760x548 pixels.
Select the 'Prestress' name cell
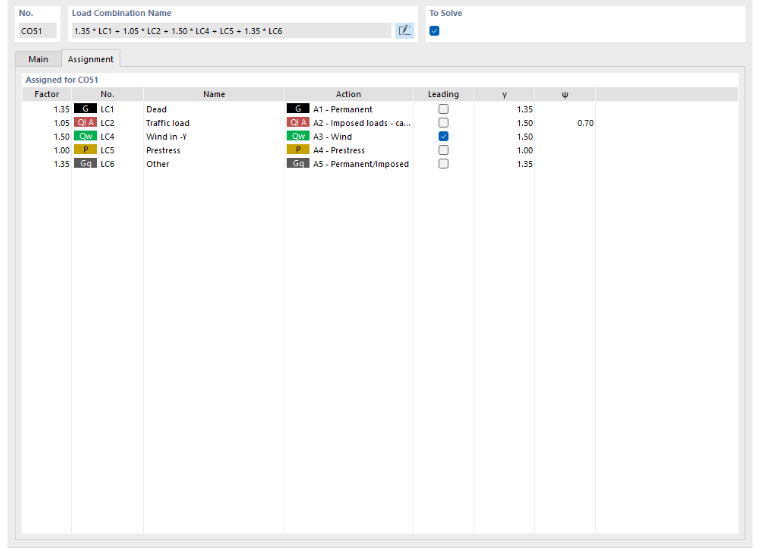pos(214,150)
